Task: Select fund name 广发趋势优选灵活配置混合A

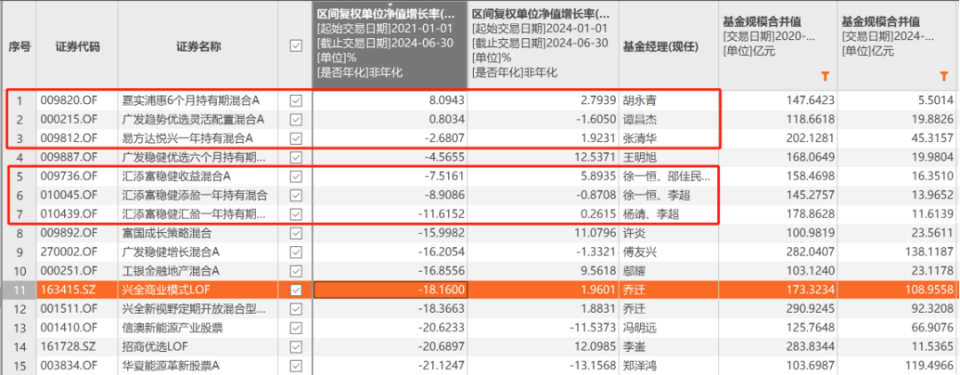Action: coord(193,119)
